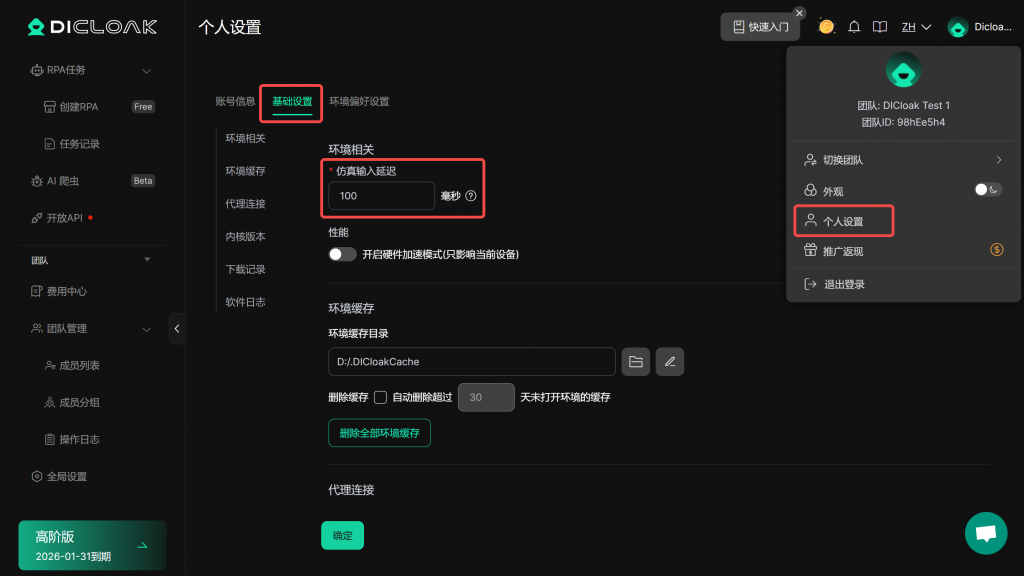Click the help icon beside 毫秒

(x=471, y=196)
